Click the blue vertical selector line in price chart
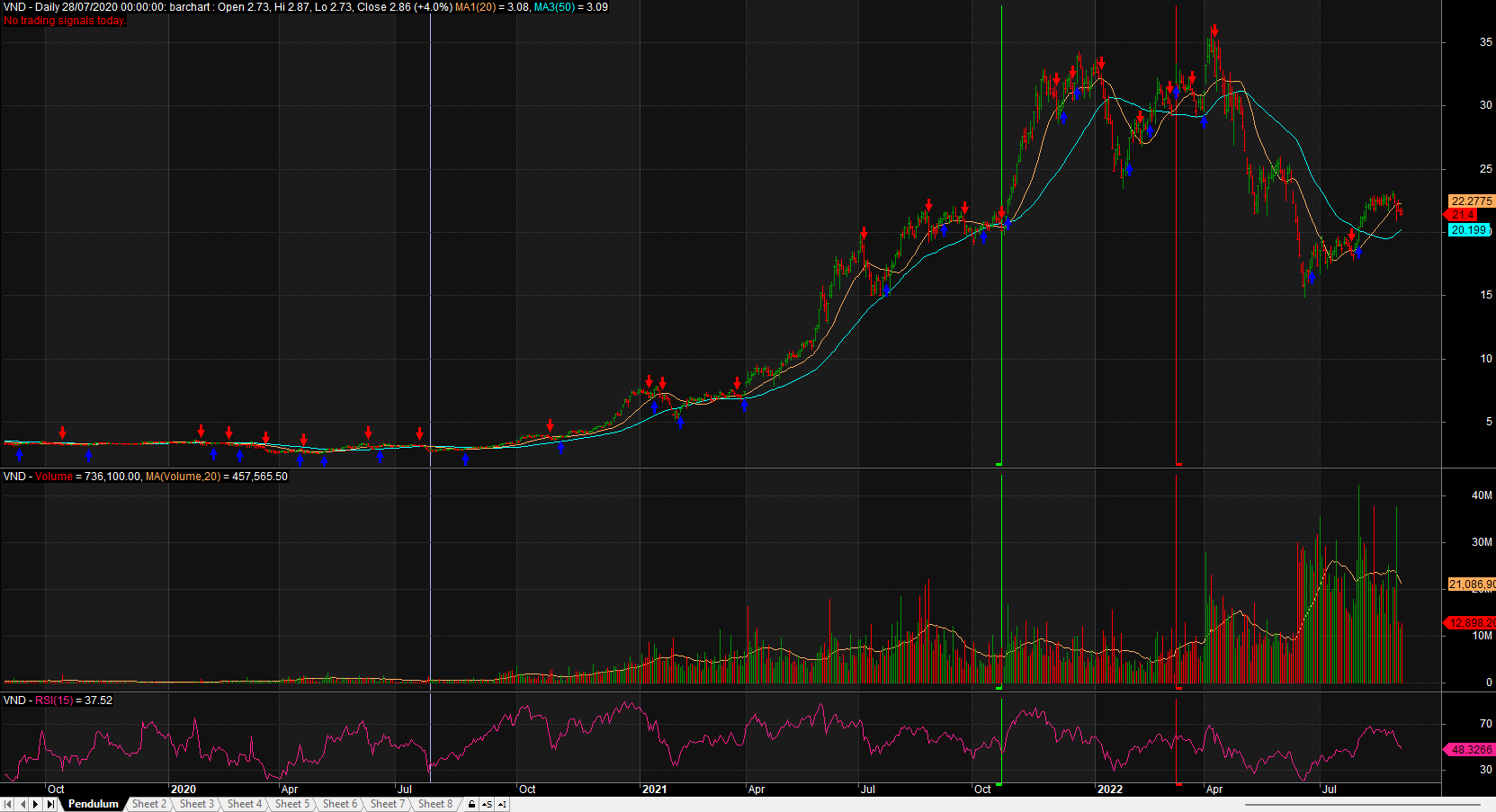This screenshot has width=1496, height=812. pyautogui.click(x=430, y=225)
